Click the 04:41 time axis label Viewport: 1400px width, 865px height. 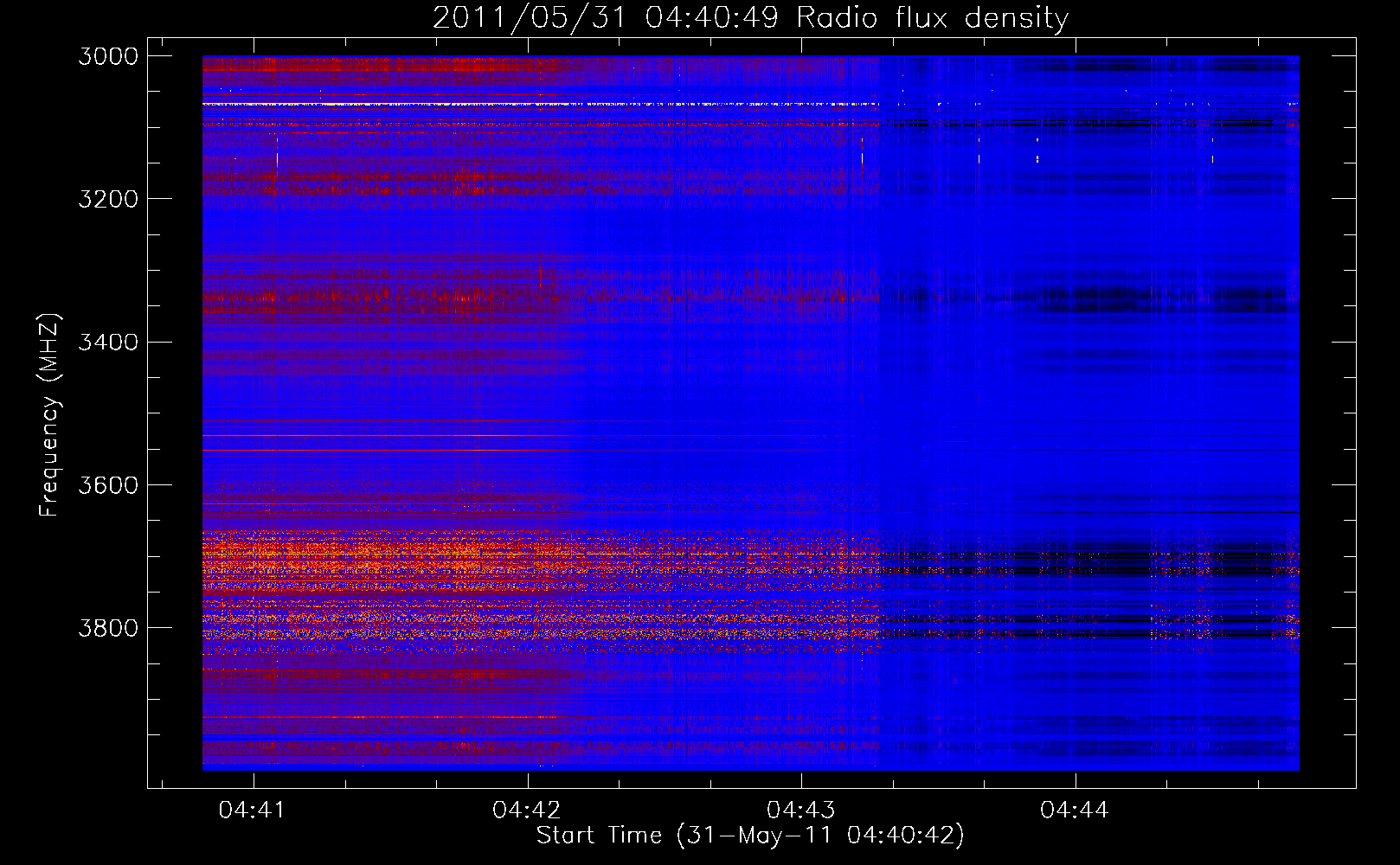[252, 810]
